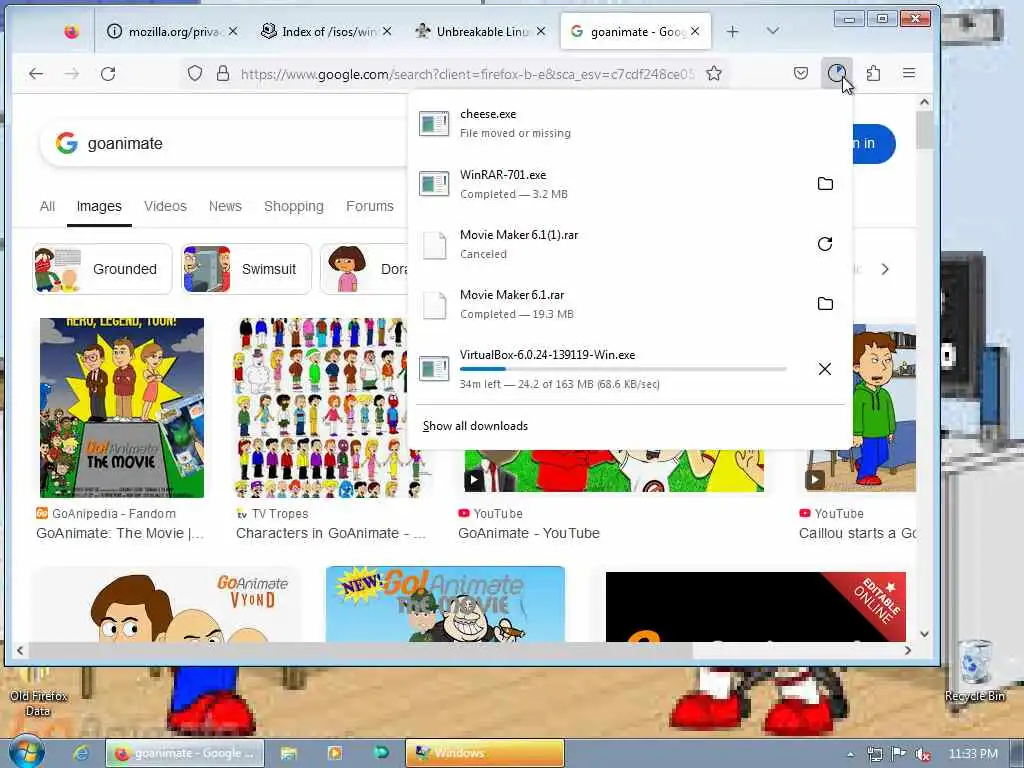Cancel the VirtualBox download
Image resolution: width=1024 pixels, height=768 pixels.
click(825, 369)
